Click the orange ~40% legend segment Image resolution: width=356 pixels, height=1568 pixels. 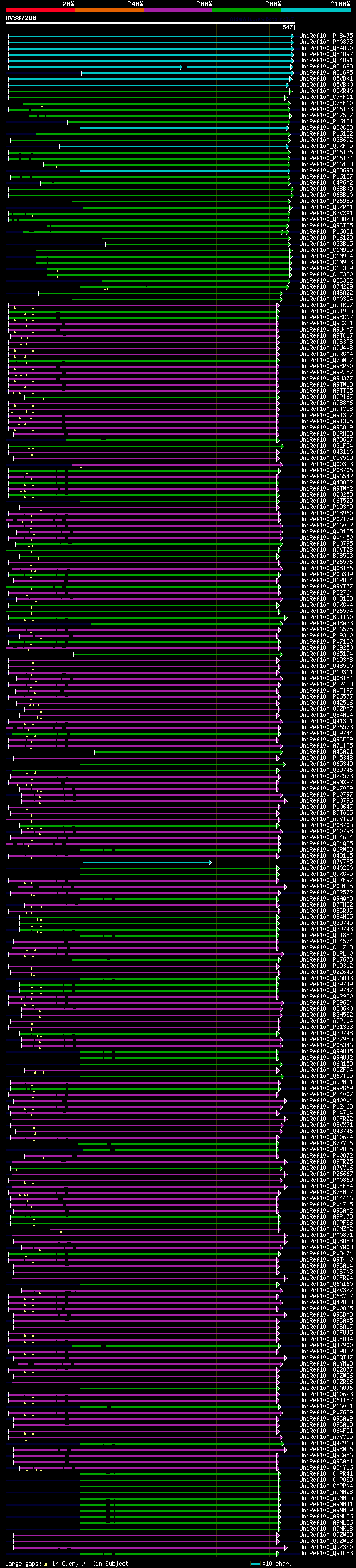coord(110,10)
